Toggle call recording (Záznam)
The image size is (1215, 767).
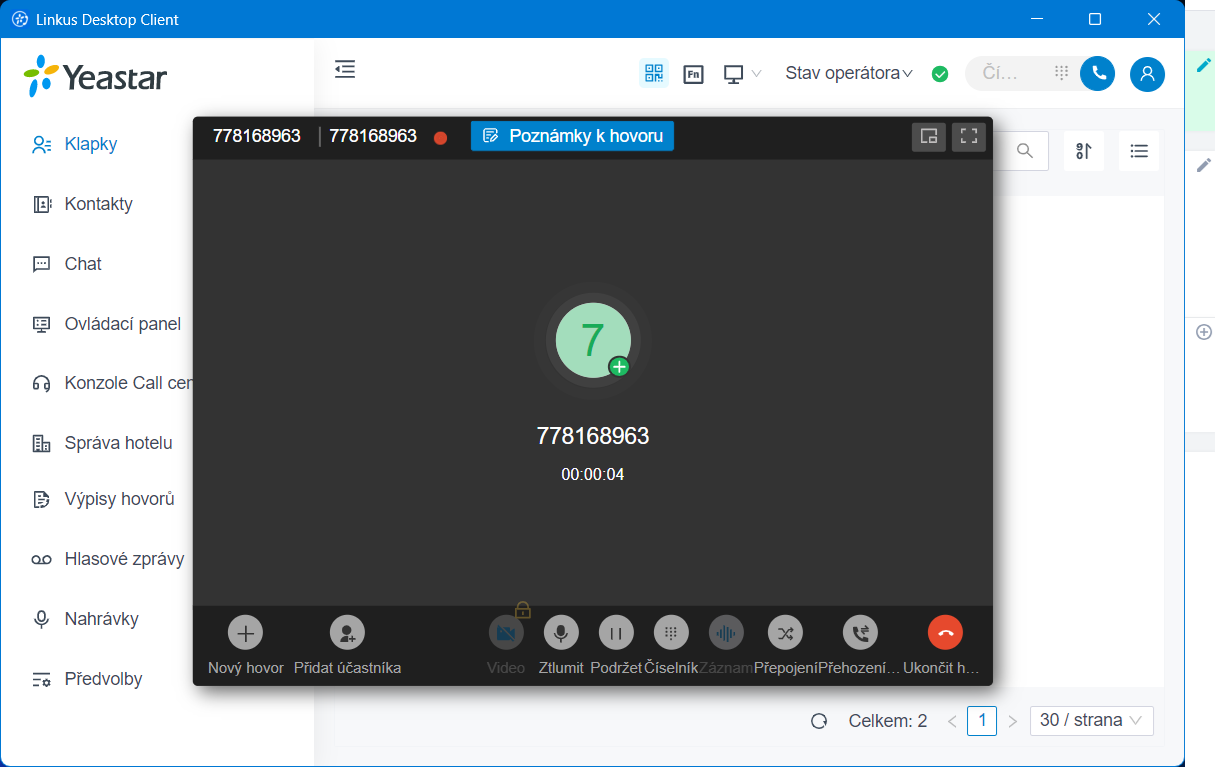coord(726,633)
